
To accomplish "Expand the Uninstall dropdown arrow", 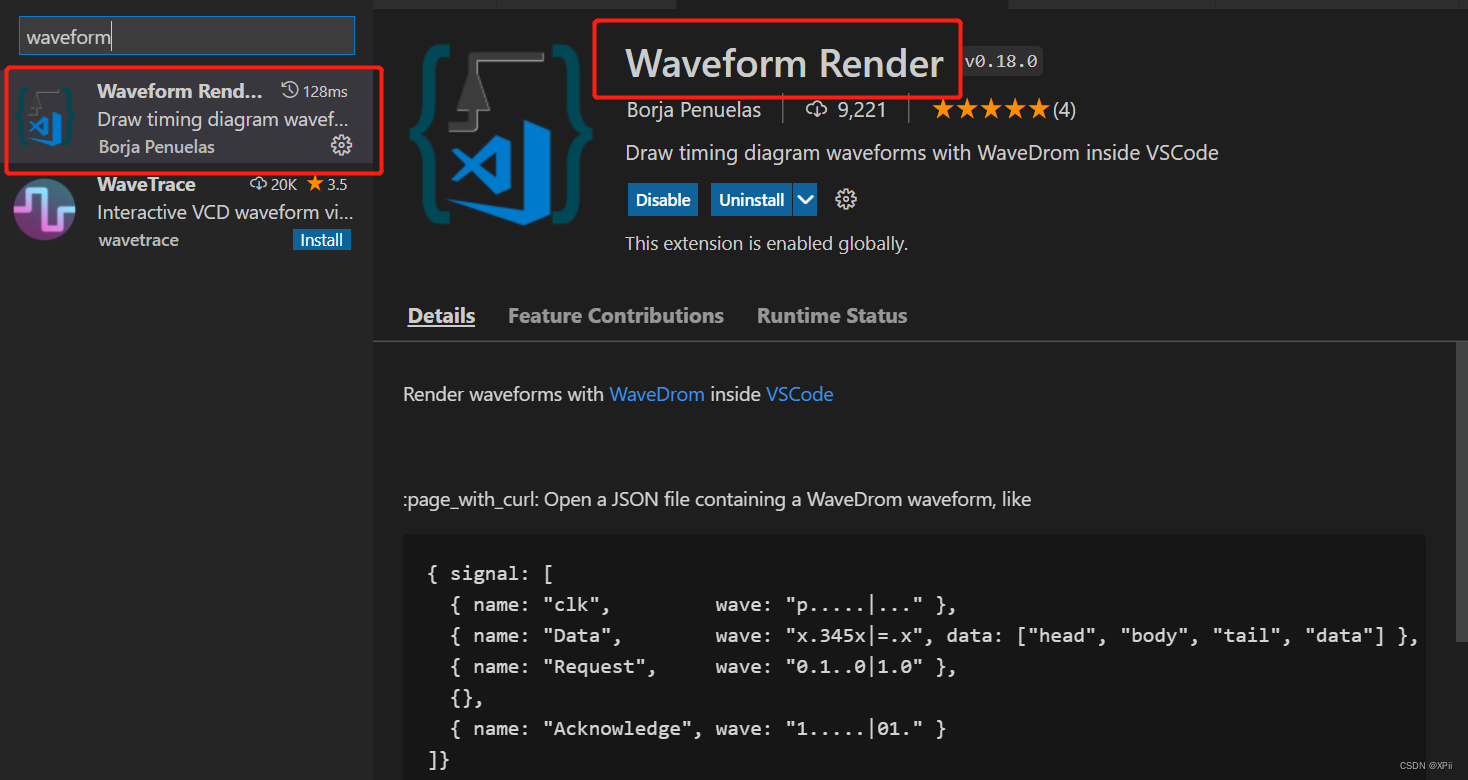I will tap(805, 200).
